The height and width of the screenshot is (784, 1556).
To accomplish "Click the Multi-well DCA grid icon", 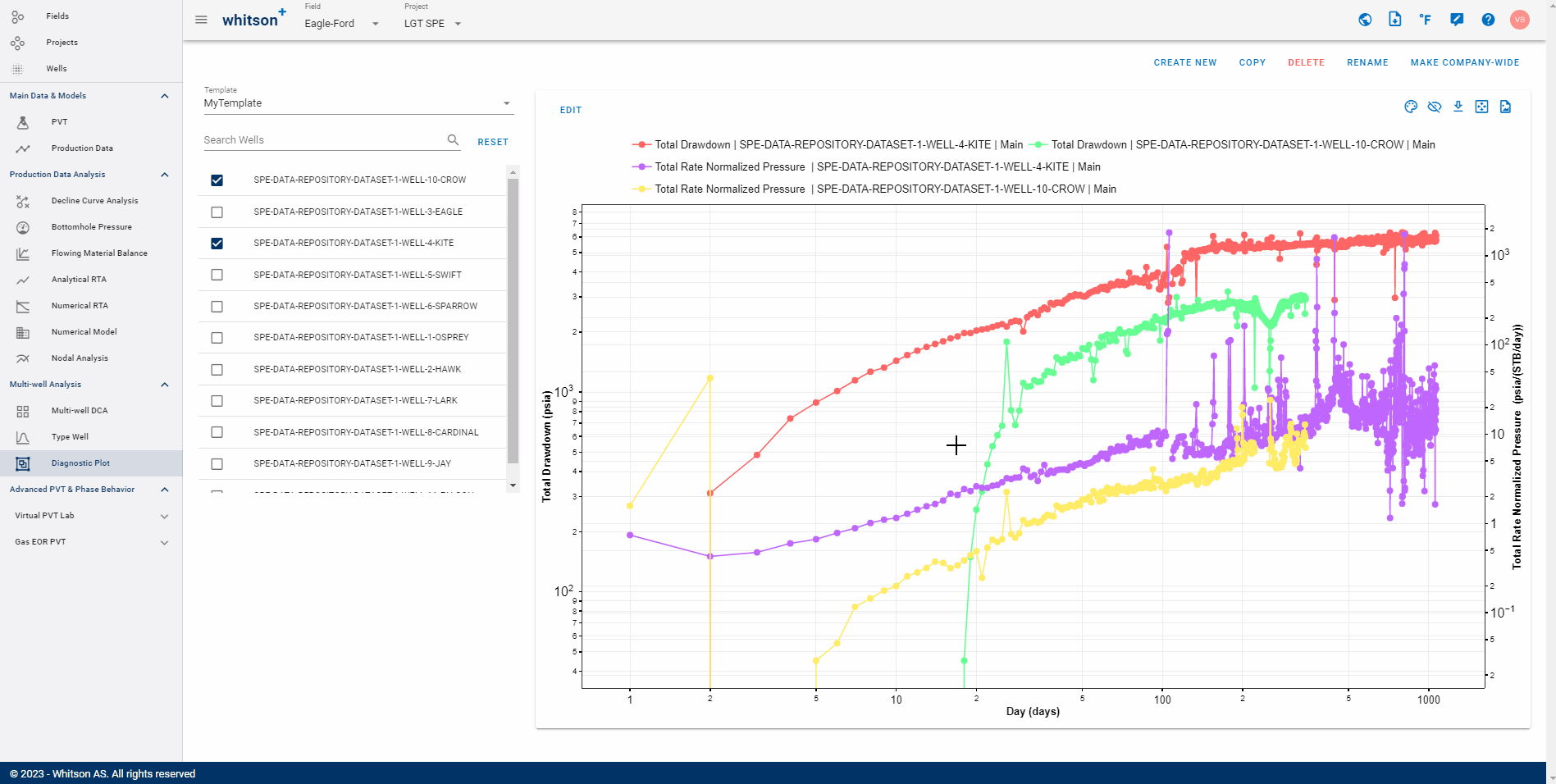I will click(x=23, y=411).
